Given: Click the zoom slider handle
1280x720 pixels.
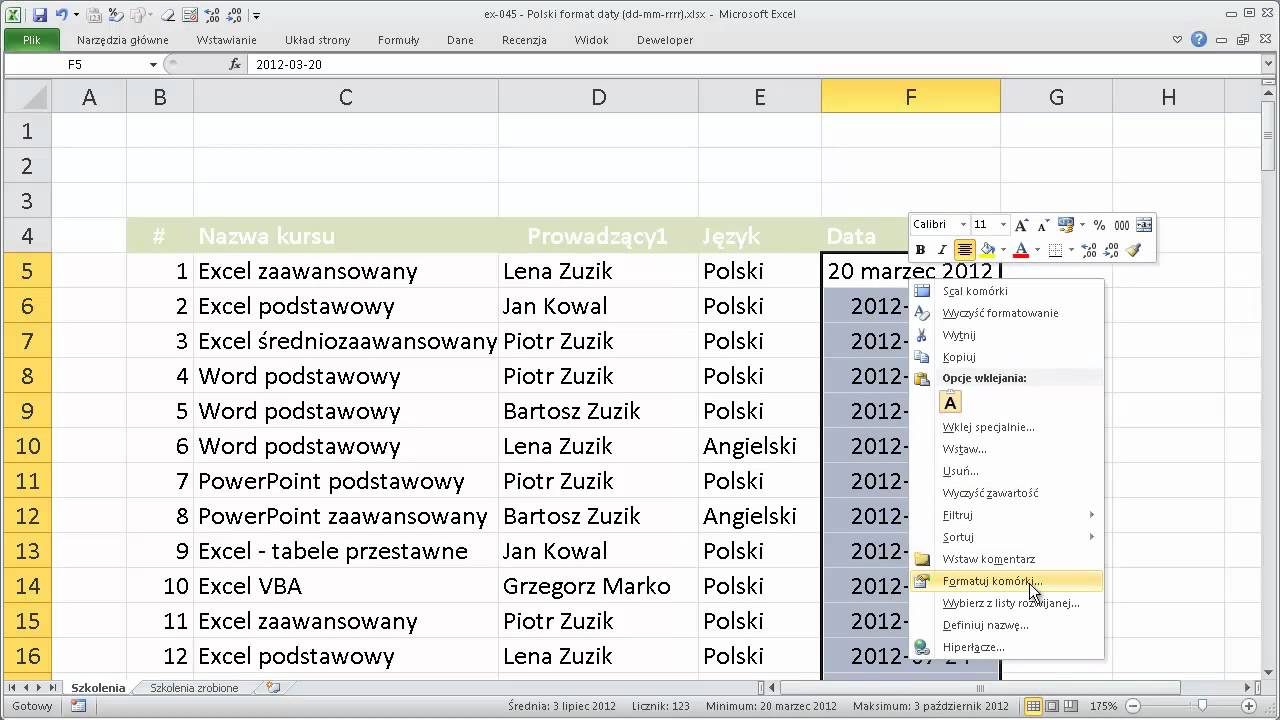Looking at the screenshot, I should (1202, 705).
